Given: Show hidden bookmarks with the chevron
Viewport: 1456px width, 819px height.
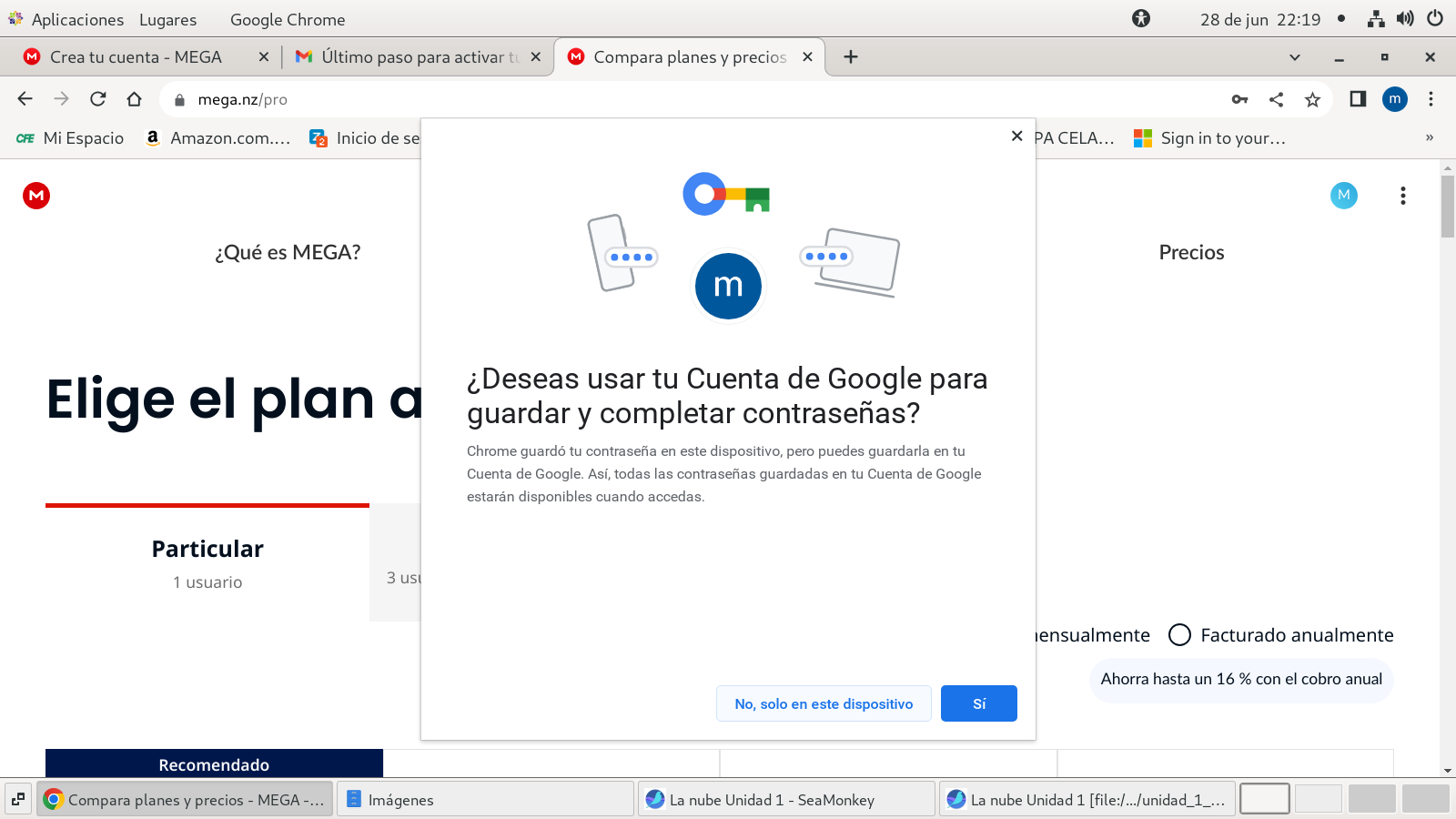Looking at the screenshot, I should pos(1429,138).
